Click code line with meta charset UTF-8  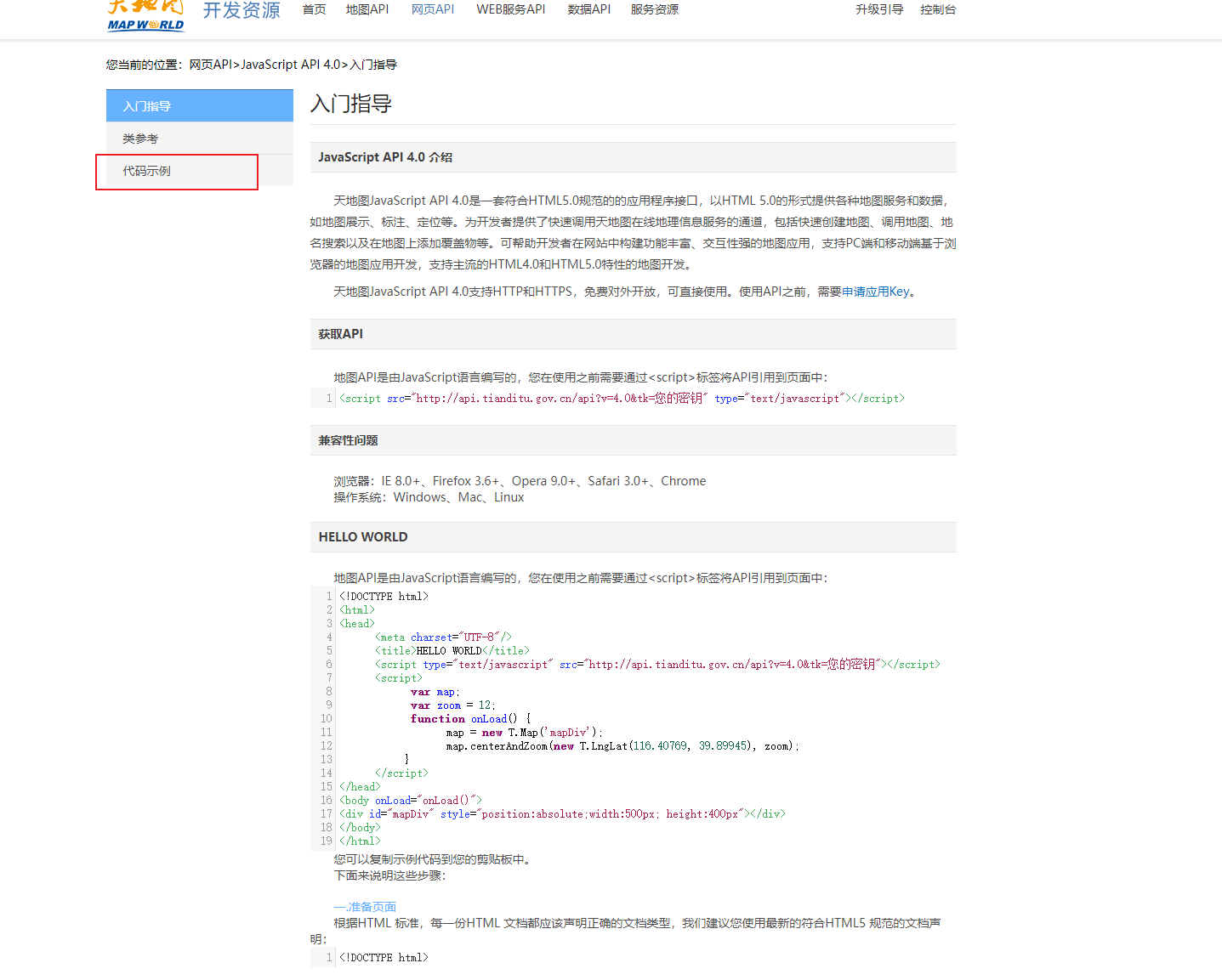click(443, 637)
